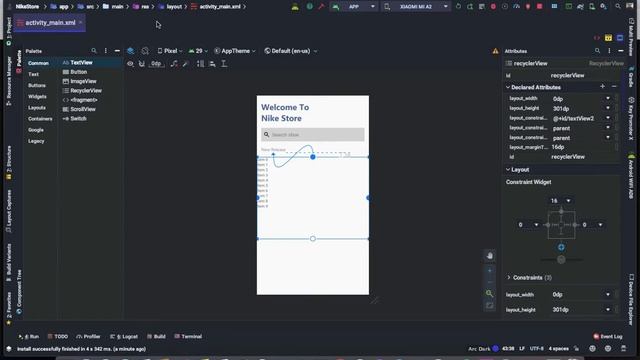Viewport: 640px width, 360px height.
Task: Toggle view options eye icon
Action: (x=130, y=64)
